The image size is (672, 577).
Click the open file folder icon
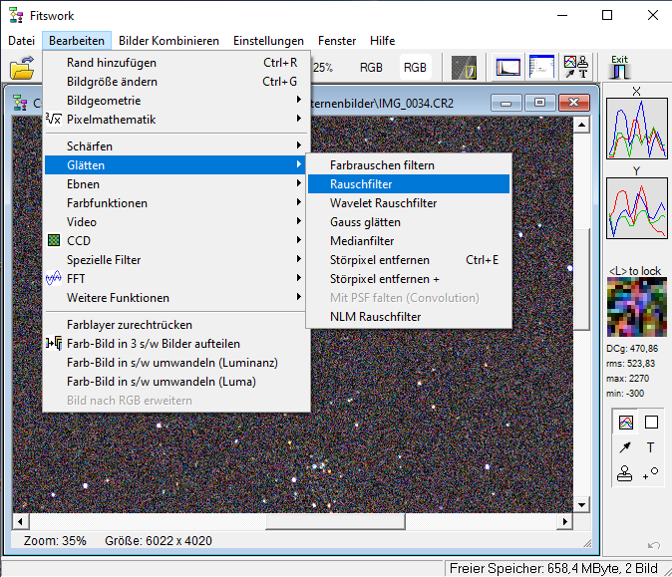click(22, 69)
